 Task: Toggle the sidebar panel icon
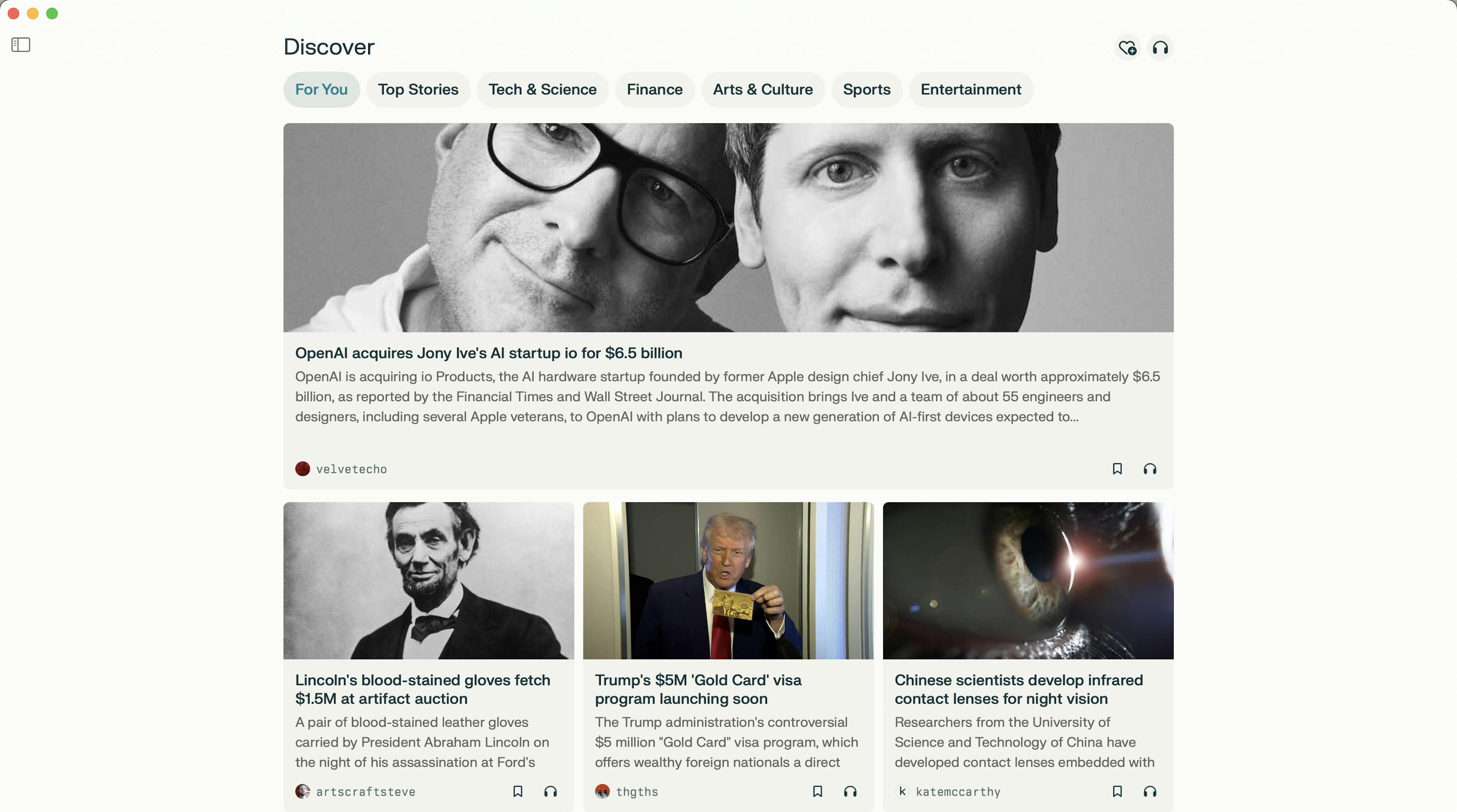[x=21, y=45]
